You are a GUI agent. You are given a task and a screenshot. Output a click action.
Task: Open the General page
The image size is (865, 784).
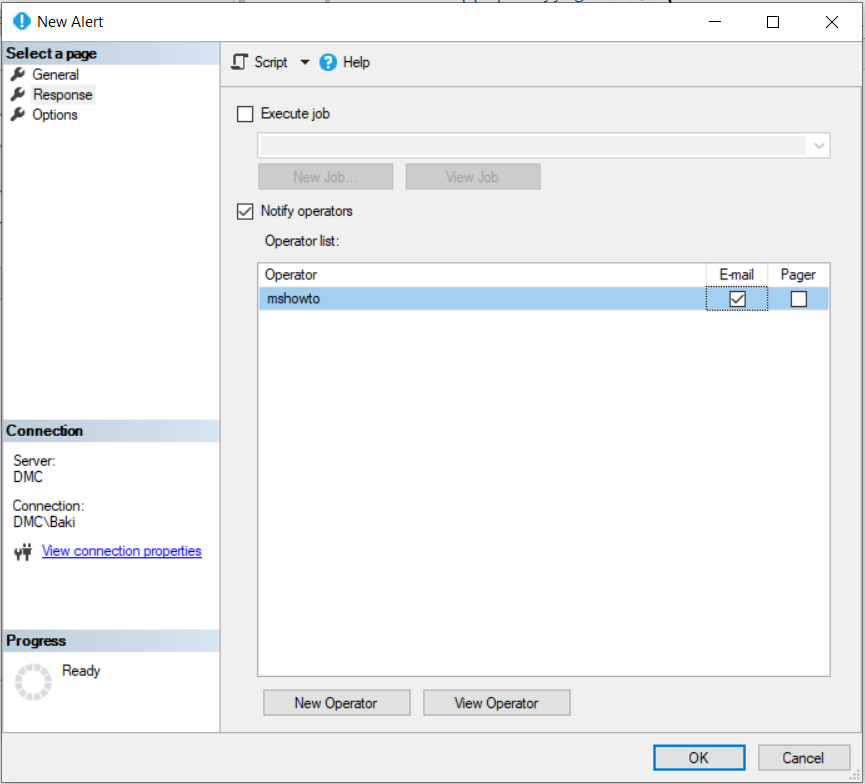[55, 75]
